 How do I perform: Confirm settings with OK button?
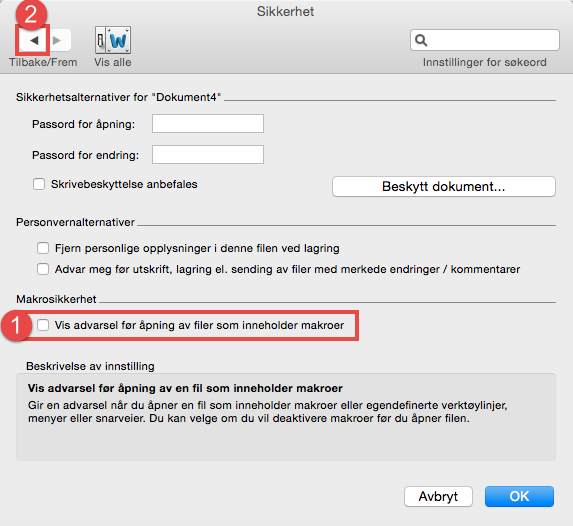[519, 496]
